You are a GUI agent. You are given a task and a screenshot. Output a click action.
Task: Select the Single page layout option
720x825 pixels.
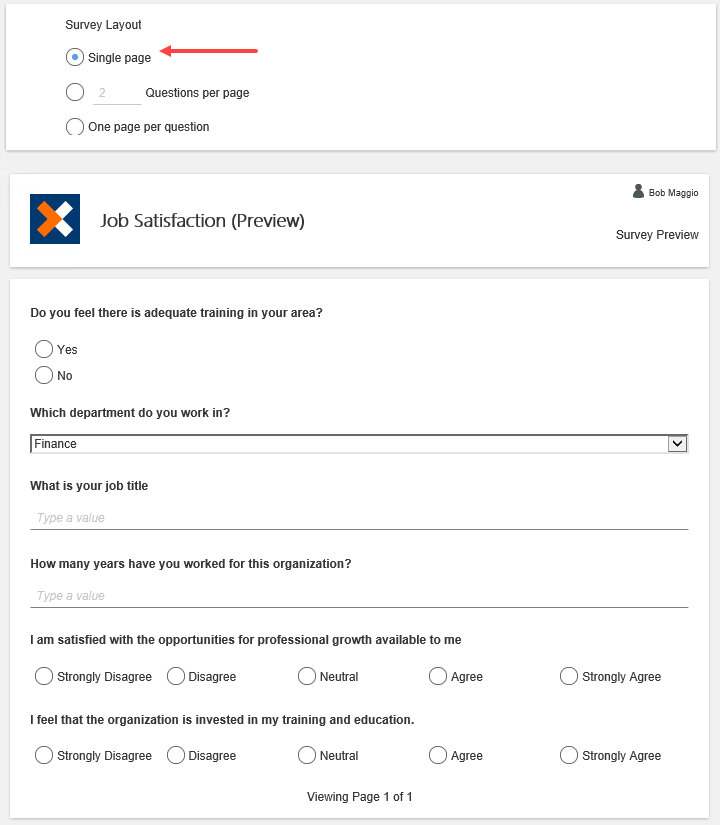click(x=74, y=57)
